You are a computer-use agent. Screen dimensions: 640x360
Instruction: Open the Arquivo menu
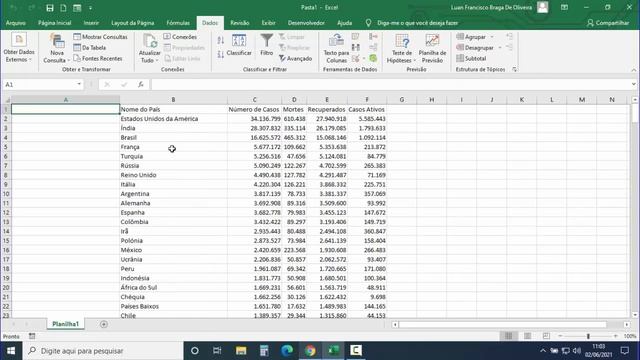pyautogui.click(x=16, y=23)
